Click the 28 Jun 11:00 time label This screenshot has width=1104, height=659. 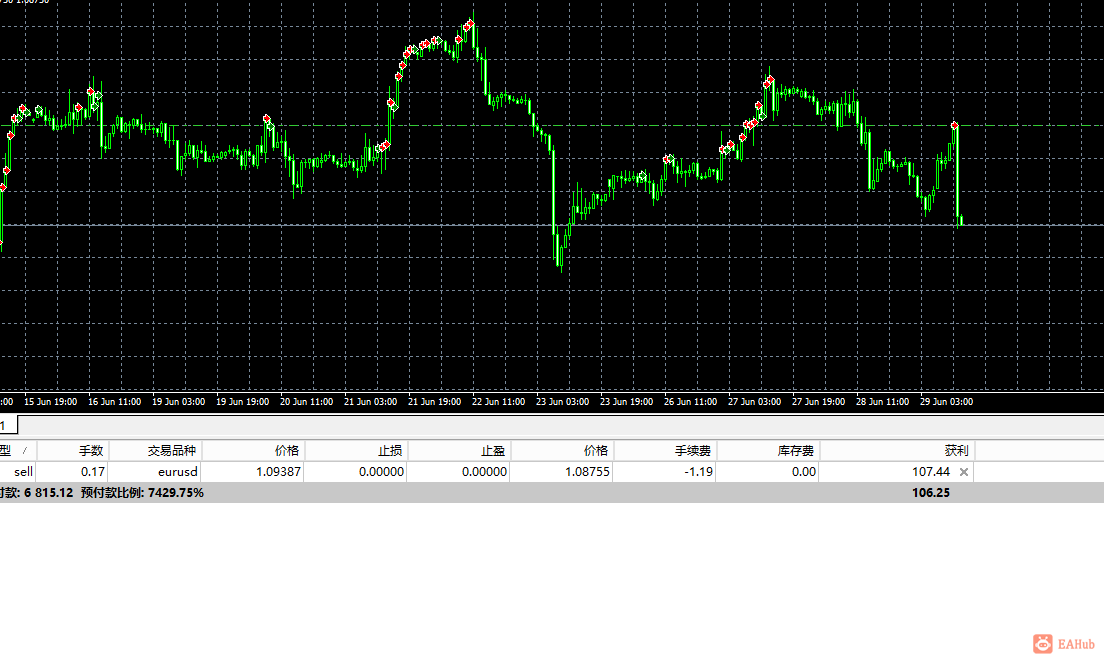click(x=883, y=402)
